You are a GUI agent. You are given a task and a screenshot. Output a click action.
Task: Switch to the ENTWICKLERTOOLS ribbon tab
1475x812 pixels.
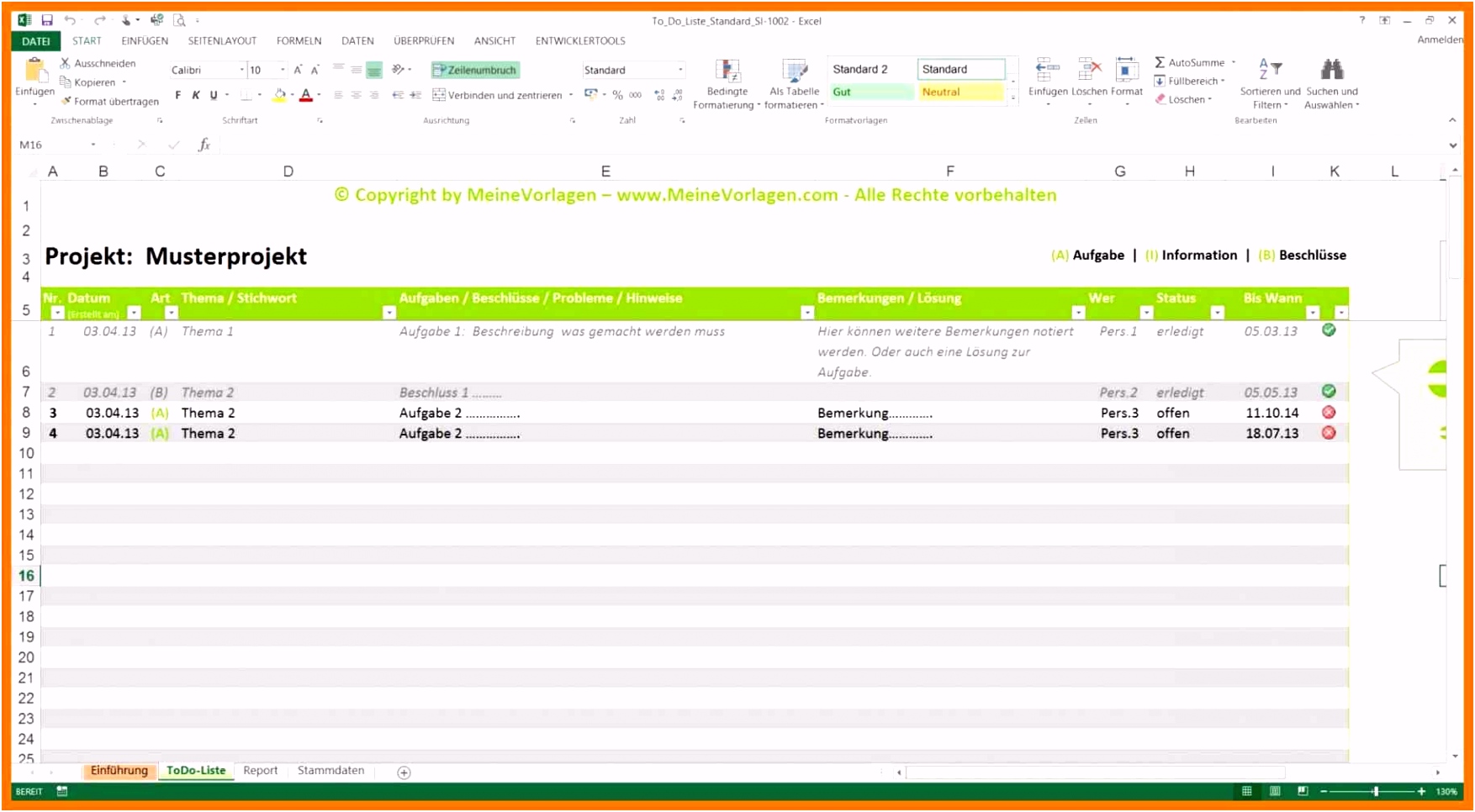580,40
